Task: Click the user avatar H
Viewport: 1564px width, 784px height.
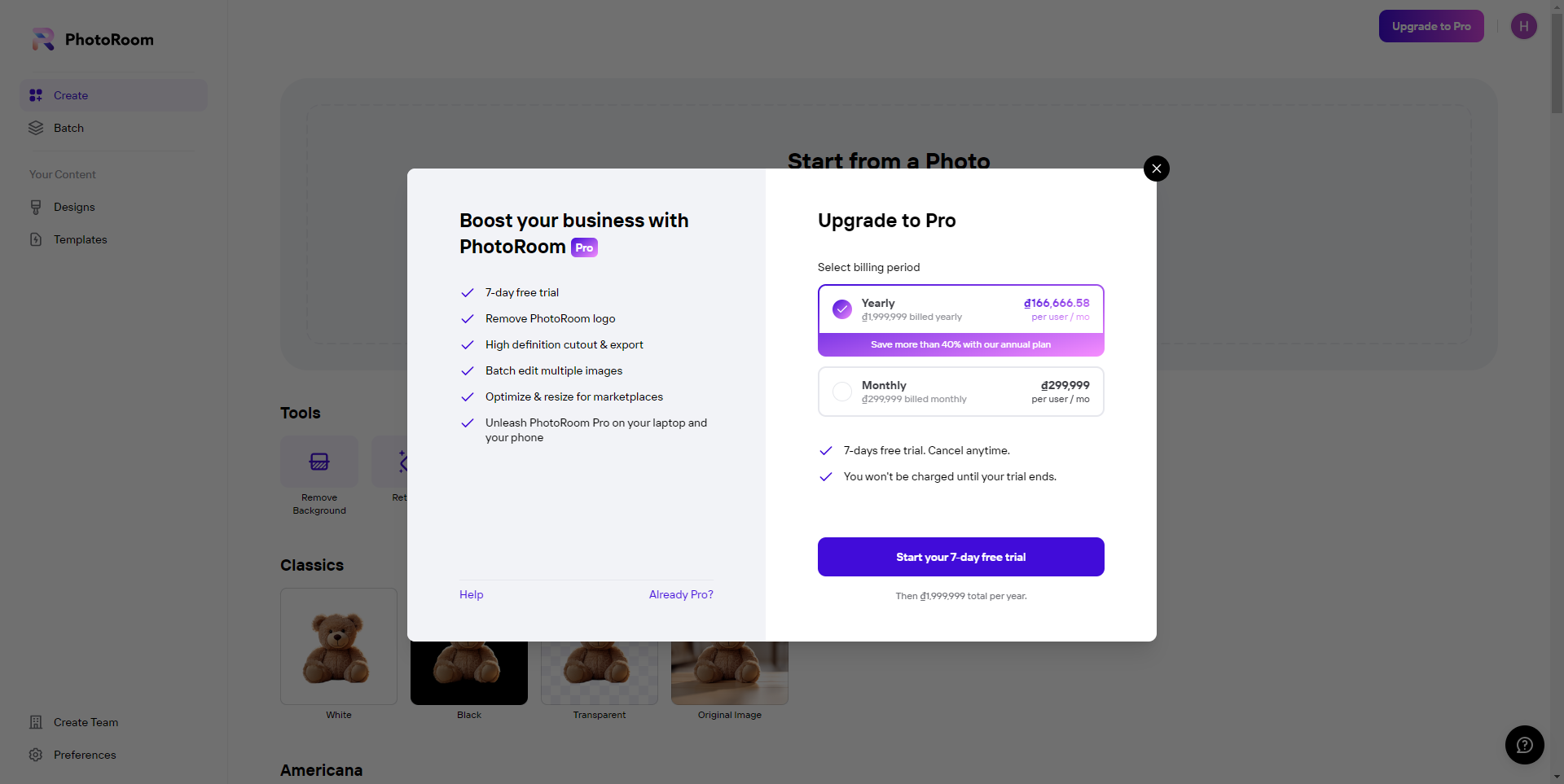Action: click(1524, 26)
